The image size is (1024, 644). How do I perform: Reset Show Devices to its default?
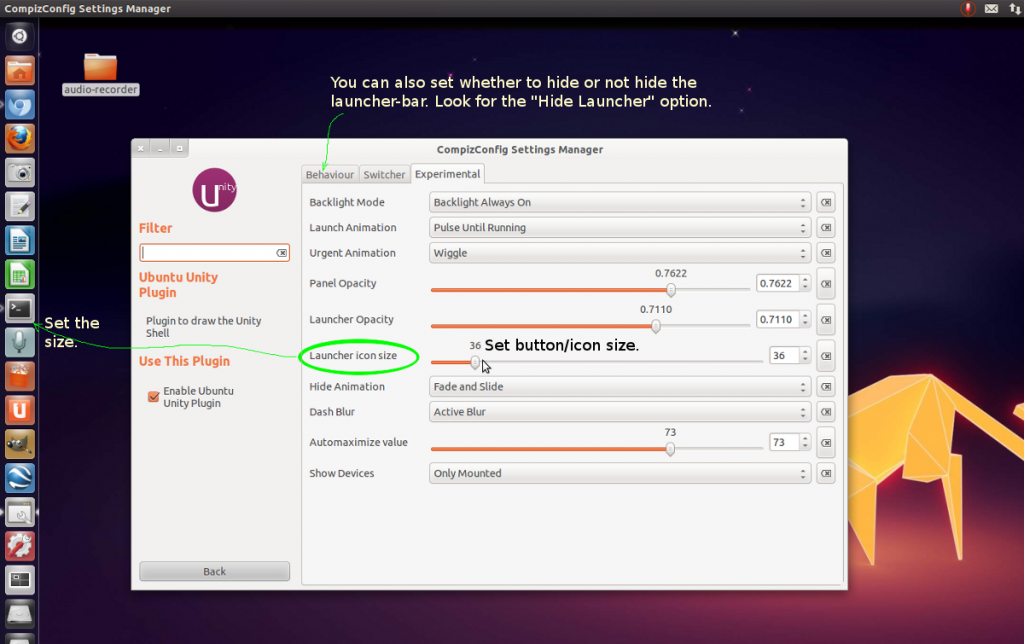click(826, 474)
